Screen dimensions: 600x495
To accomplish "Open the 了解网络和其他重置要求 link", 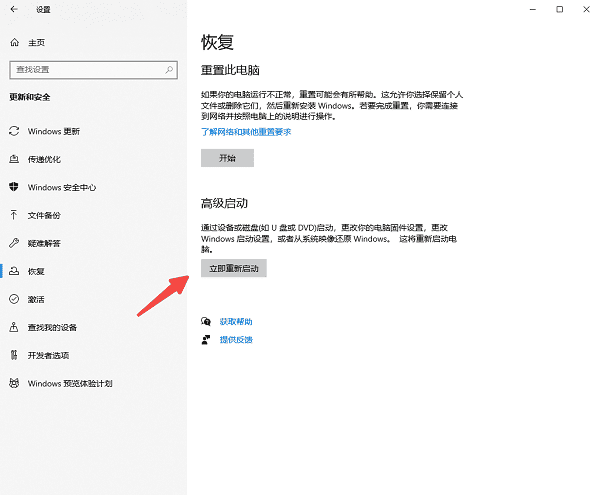I will pyautogui.click(x=246, y=131).
